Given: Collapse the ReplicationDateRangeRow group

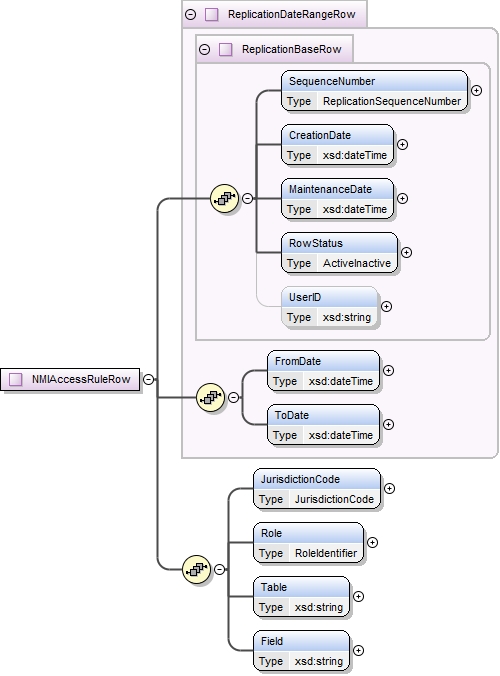Looking at the screenshot, I should point(191,14).
